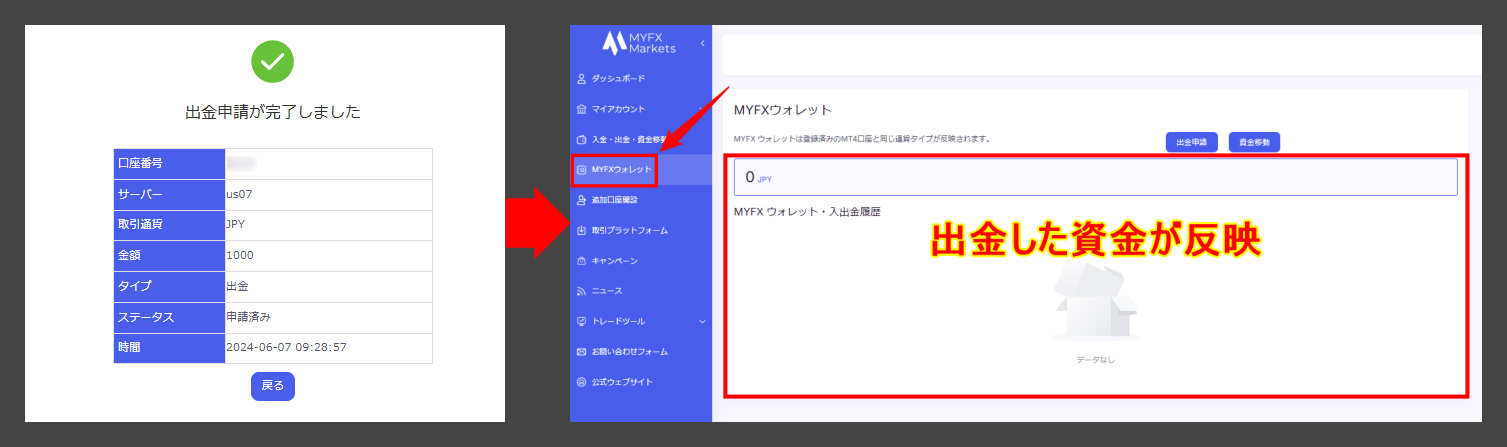This screenshot has height=447, width=1507.
Task: Open 公式ウェブサイト via its globe icon
Action: [x=582, y=382]
